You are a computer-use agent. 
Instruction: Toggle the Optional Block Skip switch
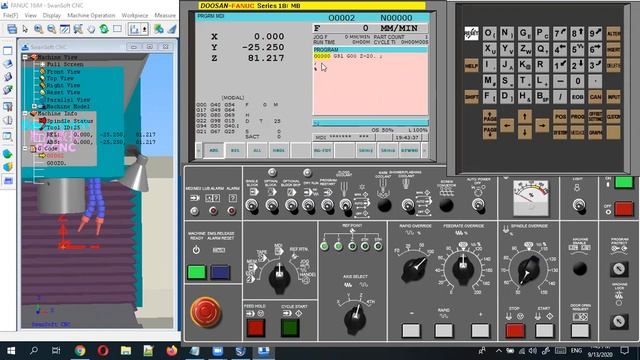point(291,205)
